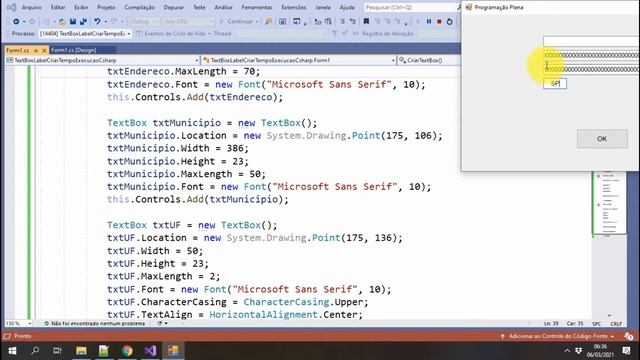The image size is (640, 360).
Task: Click the Notepad++ icon on taskbar
Action: pos(104,351)
